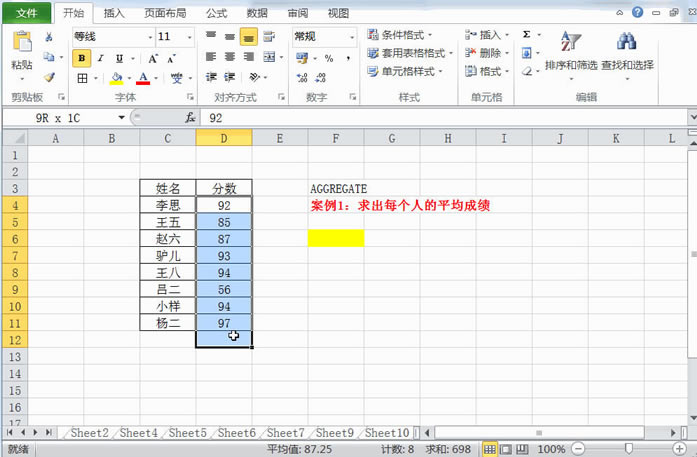This screenshot has height=457, width=697.
Task: Apply percent style
Action: (x=329, y=58)
